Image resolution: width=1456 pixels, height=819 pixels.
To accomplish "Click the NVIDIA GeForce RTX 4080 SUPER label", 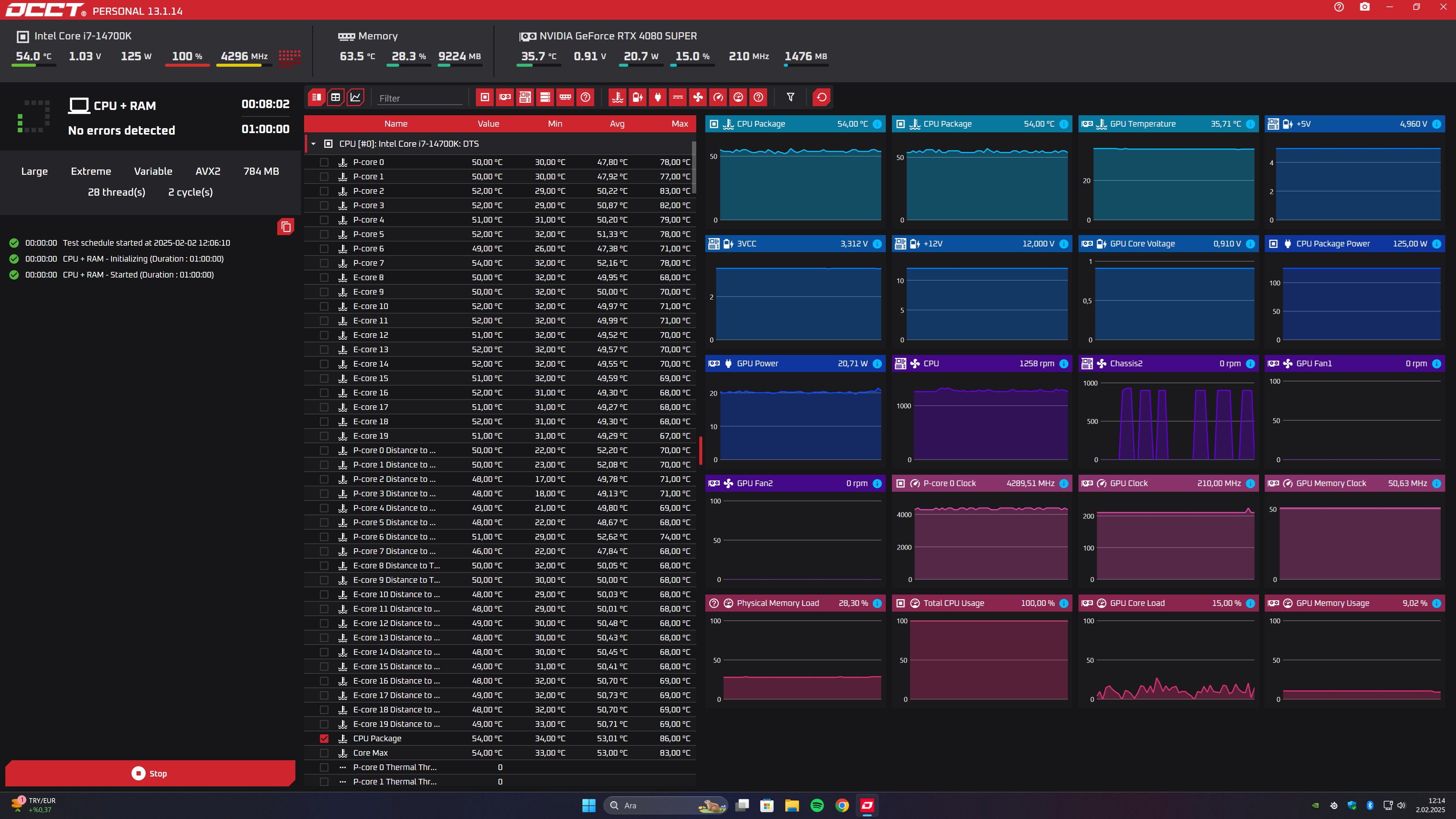I will [618, 36].
